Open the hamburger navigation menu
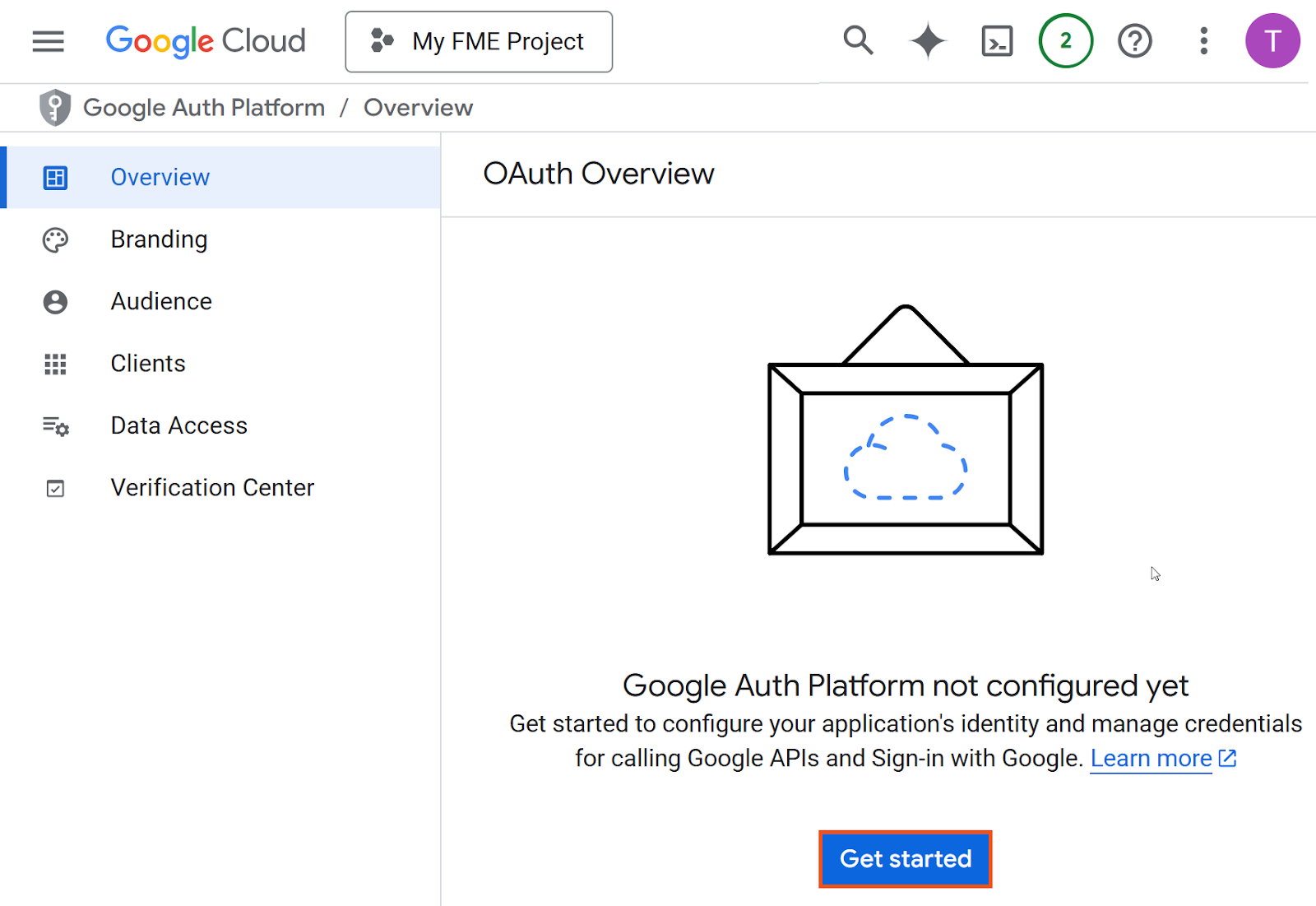 tap(48, 41)
